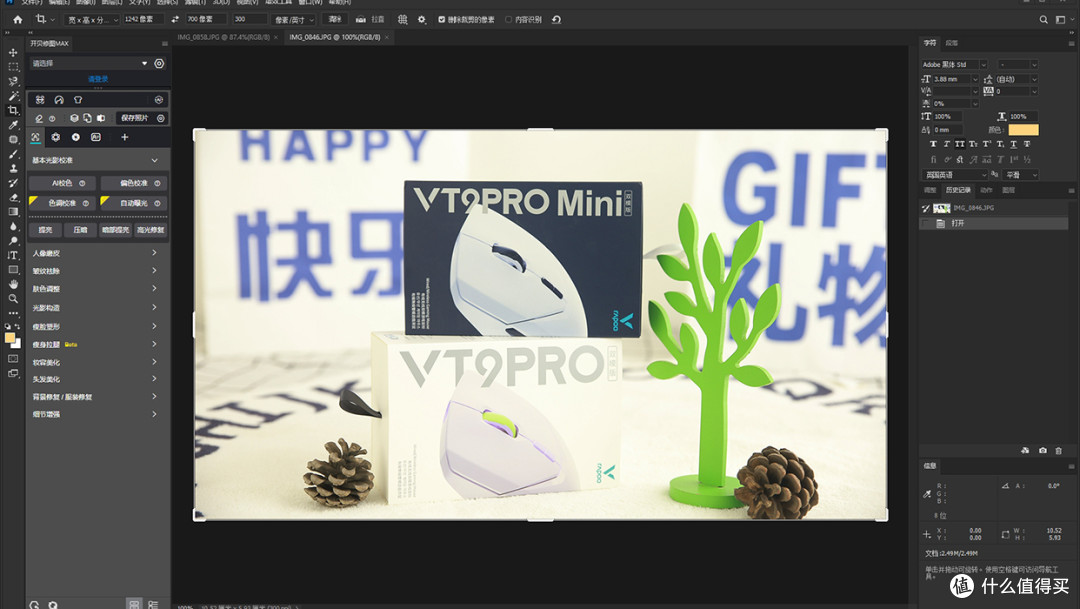Select the Move tool
The image size is (1080, 609).
(13, 52)
